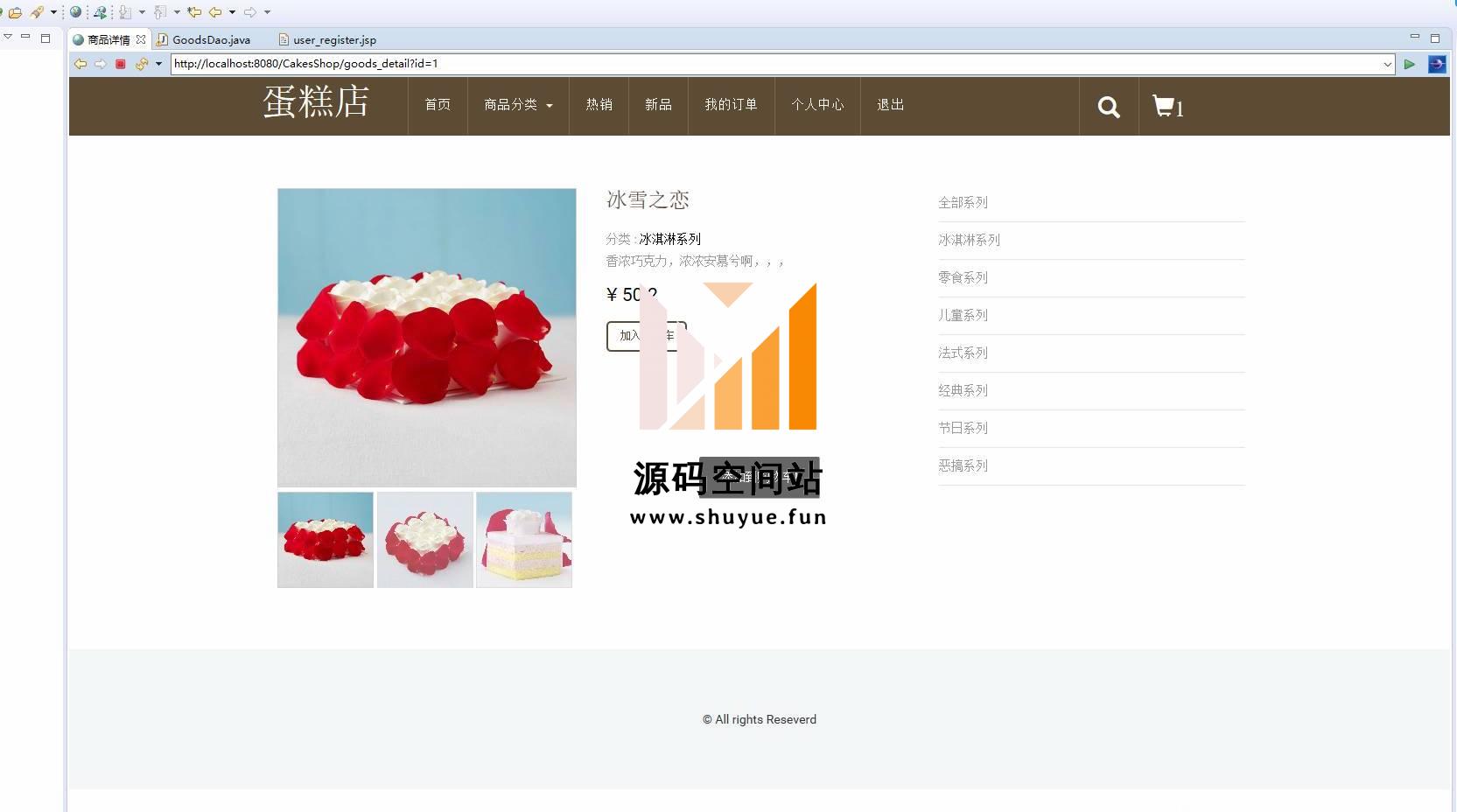
Task: Click the Search flashlight toolbar icon
Action: pyautogui.click(x=37, y=12)
